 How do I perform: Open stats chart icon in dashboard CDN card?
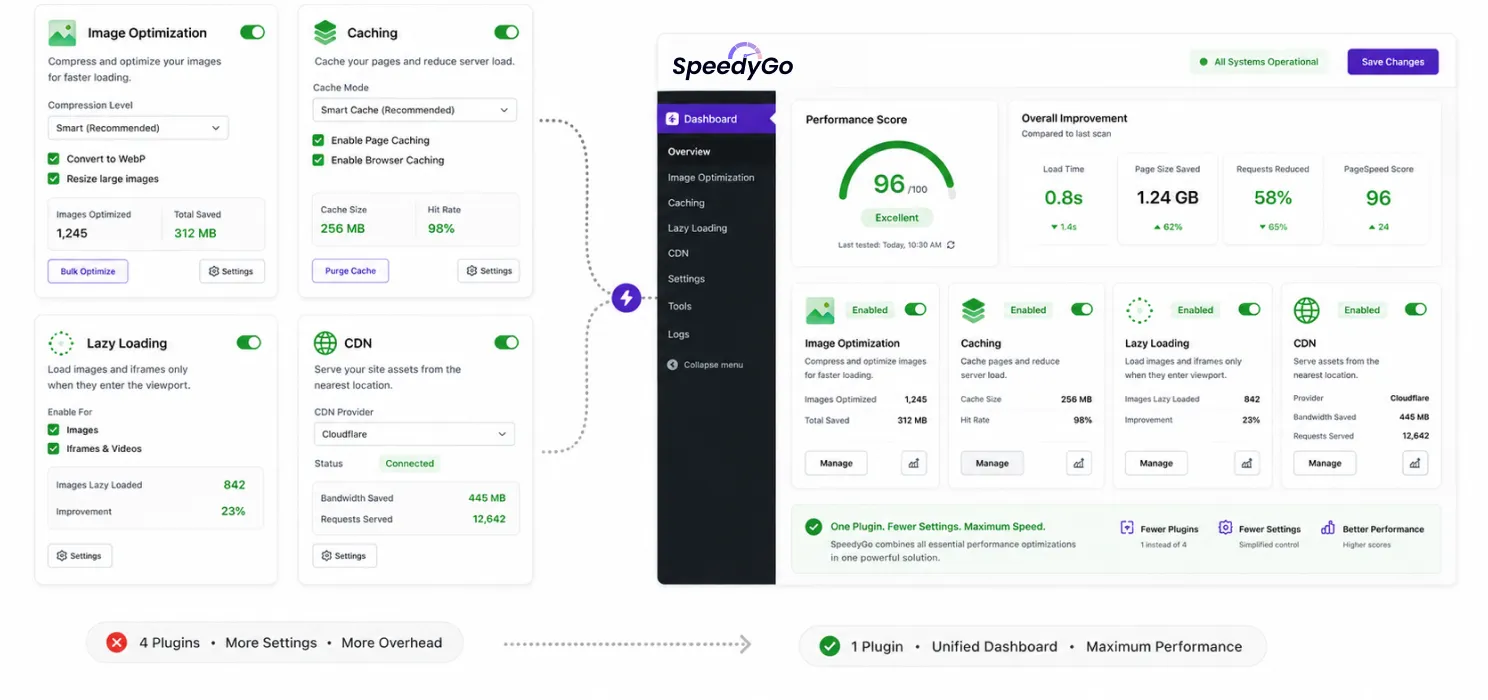coord(1414,463)
